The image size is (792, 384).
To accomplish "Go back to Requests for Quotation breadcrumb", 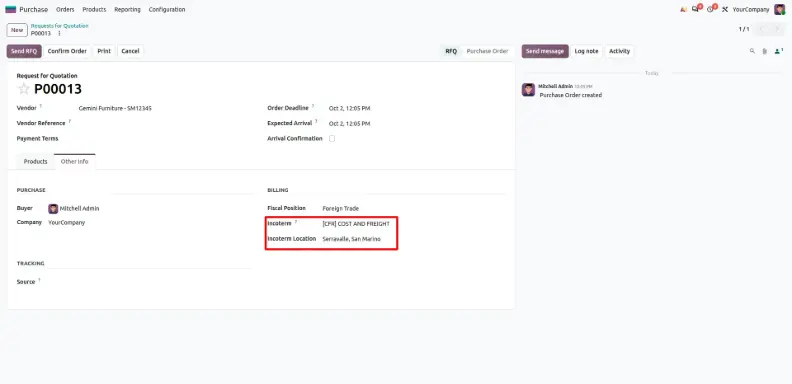I will click(60, 26).
